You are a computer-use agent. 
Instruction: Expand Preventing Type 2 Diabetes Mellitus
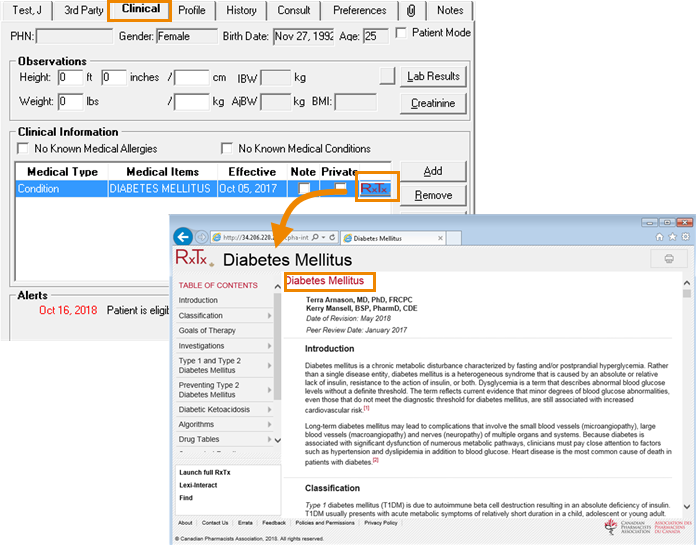[269, 390]
